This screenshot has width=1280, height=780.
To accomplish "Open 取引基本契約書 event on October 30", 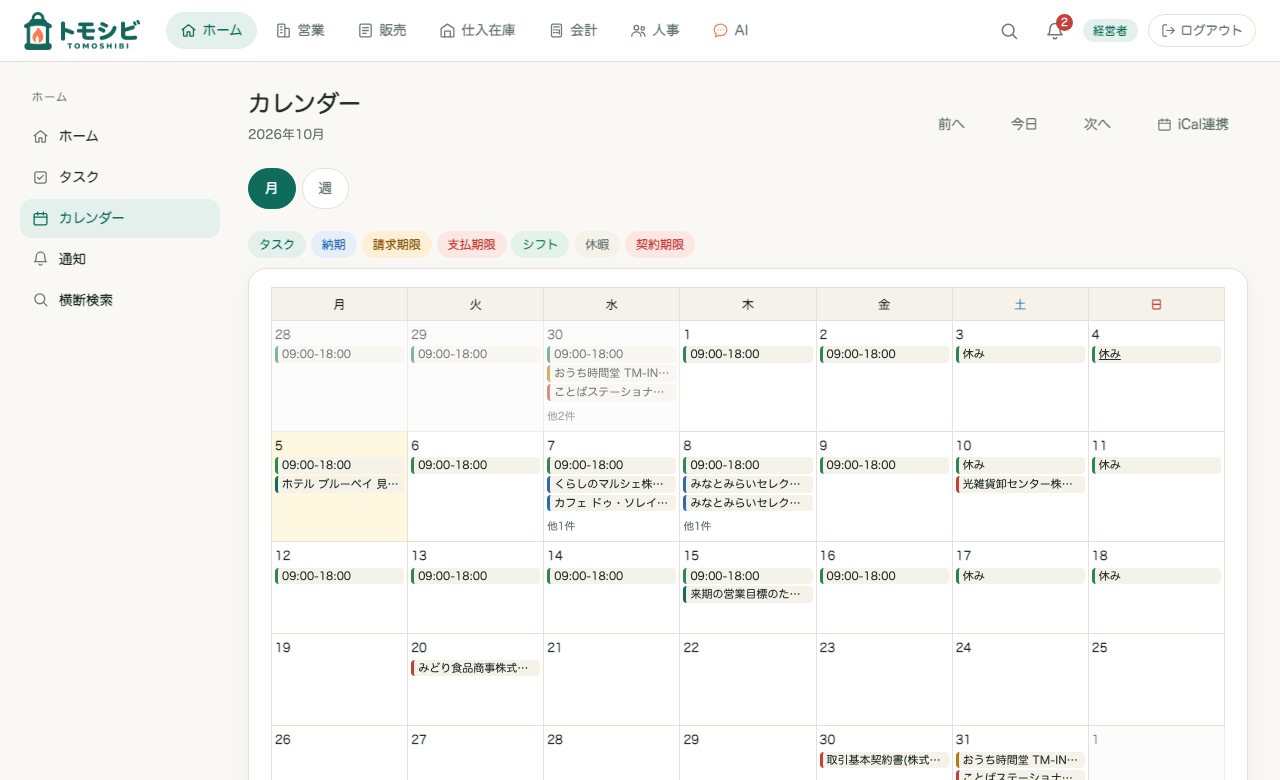I will click(x=884, y=760).
